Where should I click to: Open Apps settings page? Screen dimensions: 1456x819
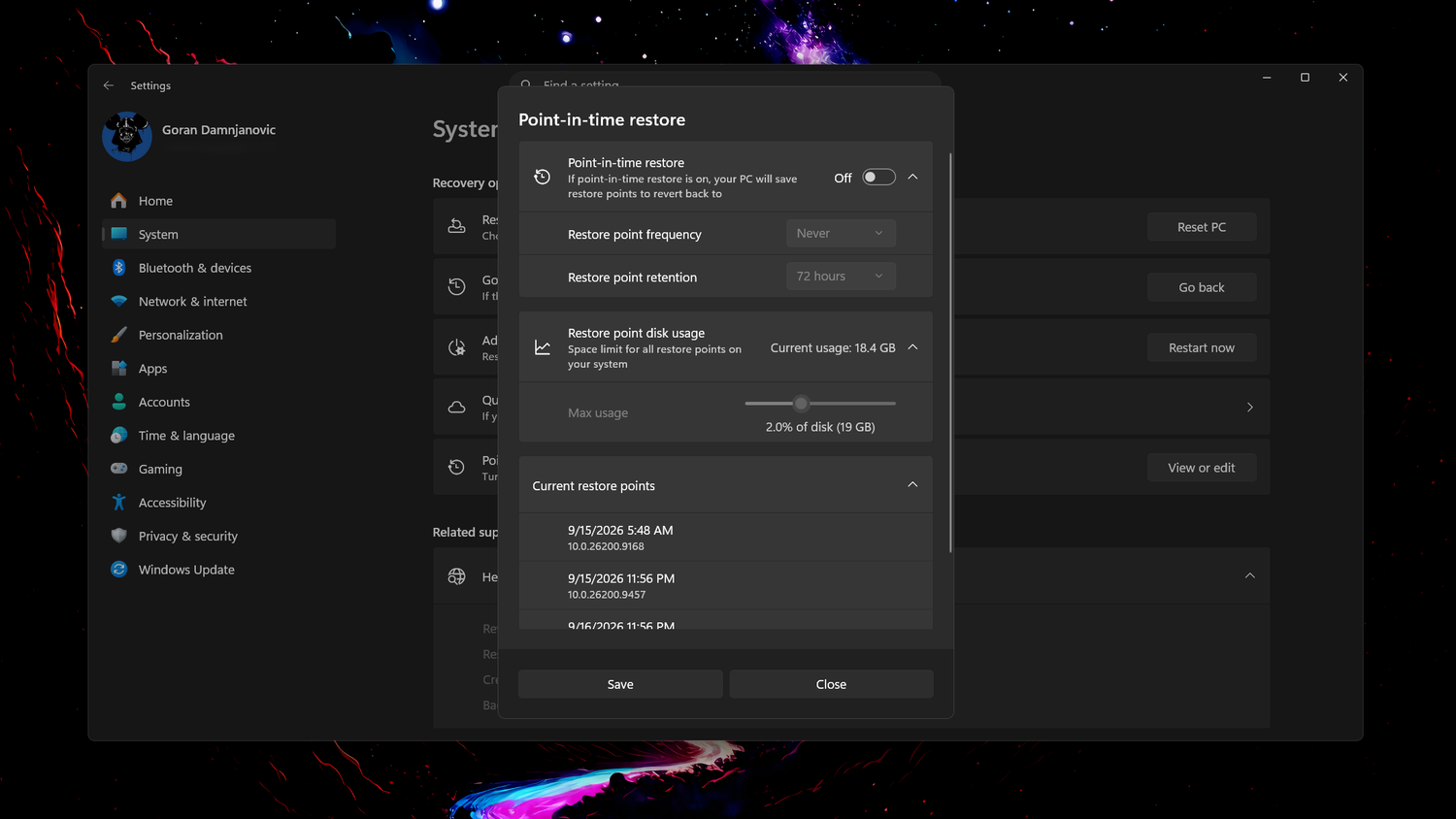click(218, 369)
